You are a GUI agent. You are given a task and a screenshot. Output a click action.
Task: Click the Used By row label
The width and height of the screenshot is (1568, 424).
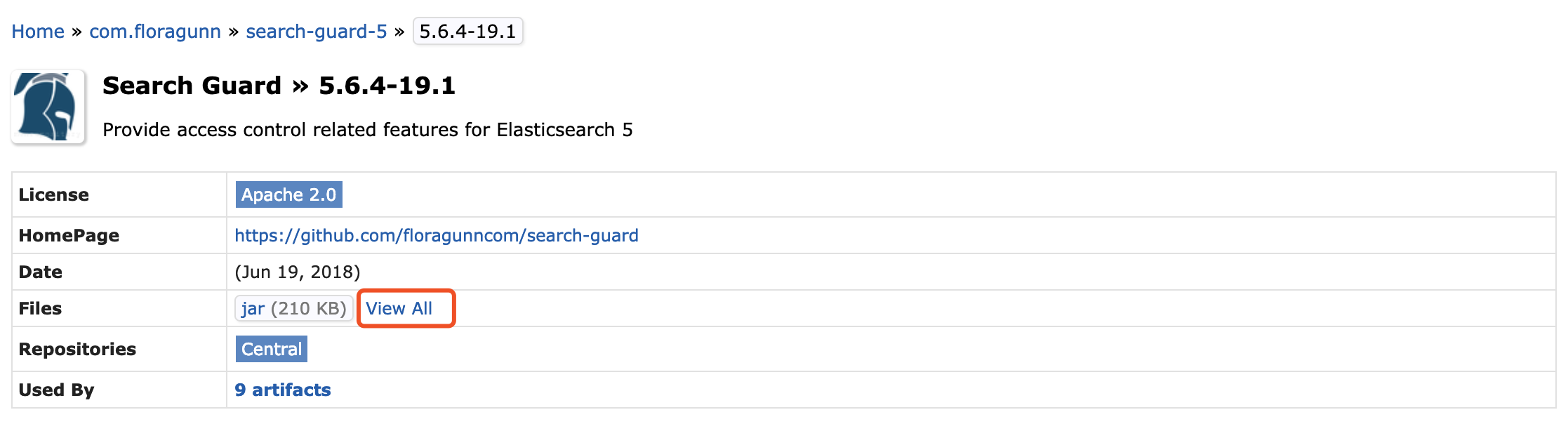(58, 390)
